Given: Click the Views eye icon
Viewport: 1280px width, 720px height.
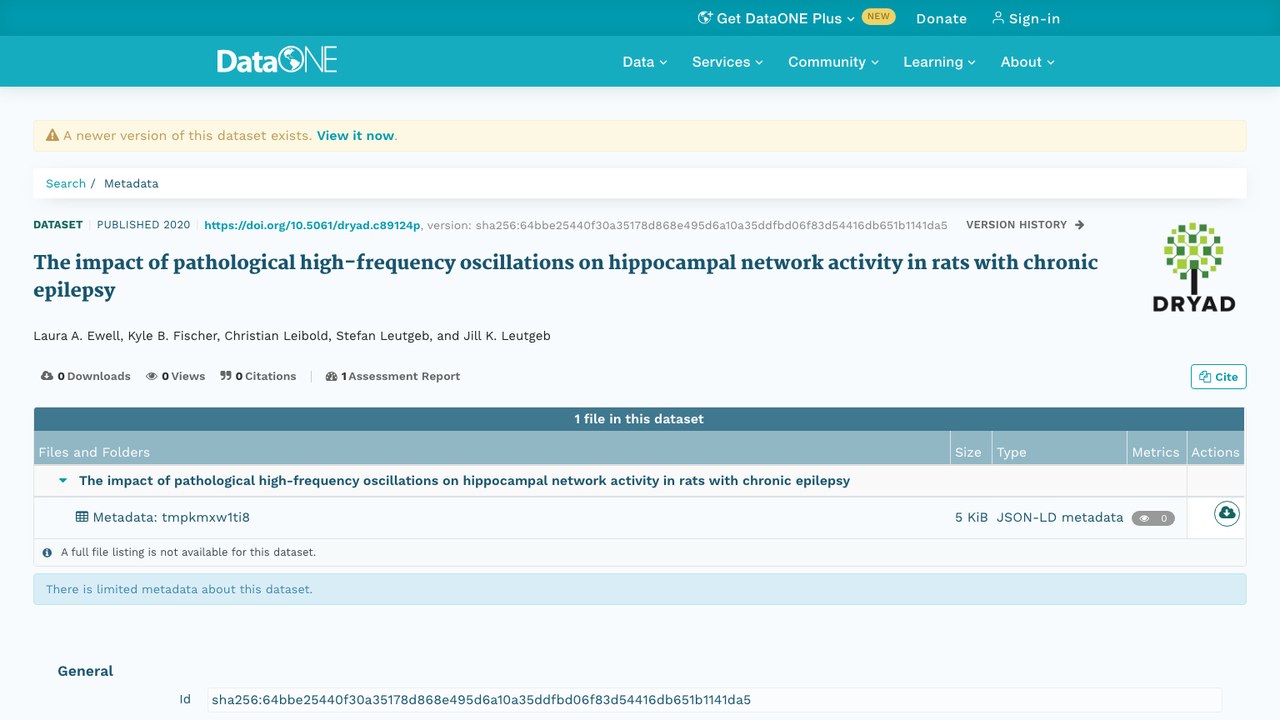Looking at the screenshot, I should (152, 377).
